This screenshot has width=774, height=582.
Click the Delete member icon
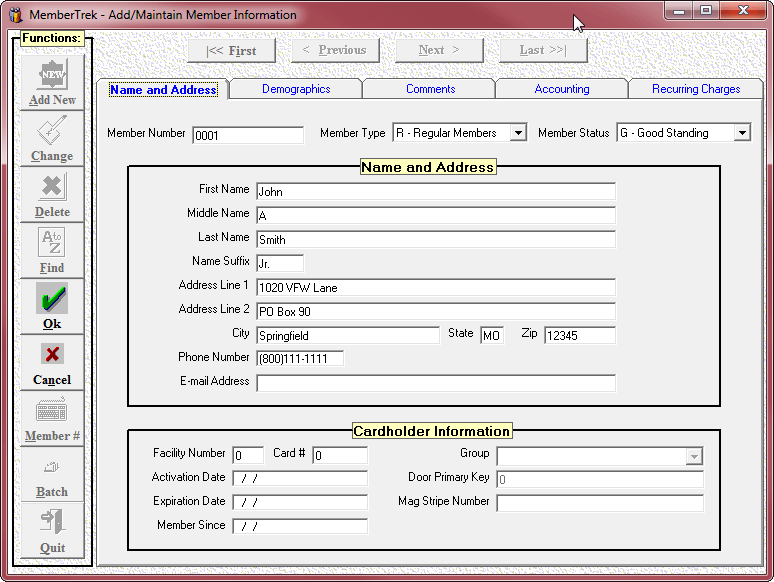52,187
